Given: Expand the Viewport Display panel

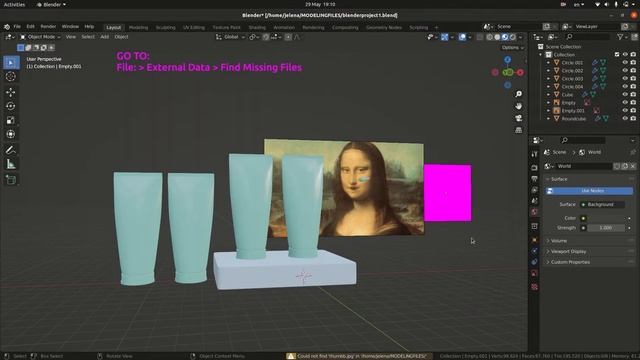Looking at the screenshot, I should coord(589,251).
